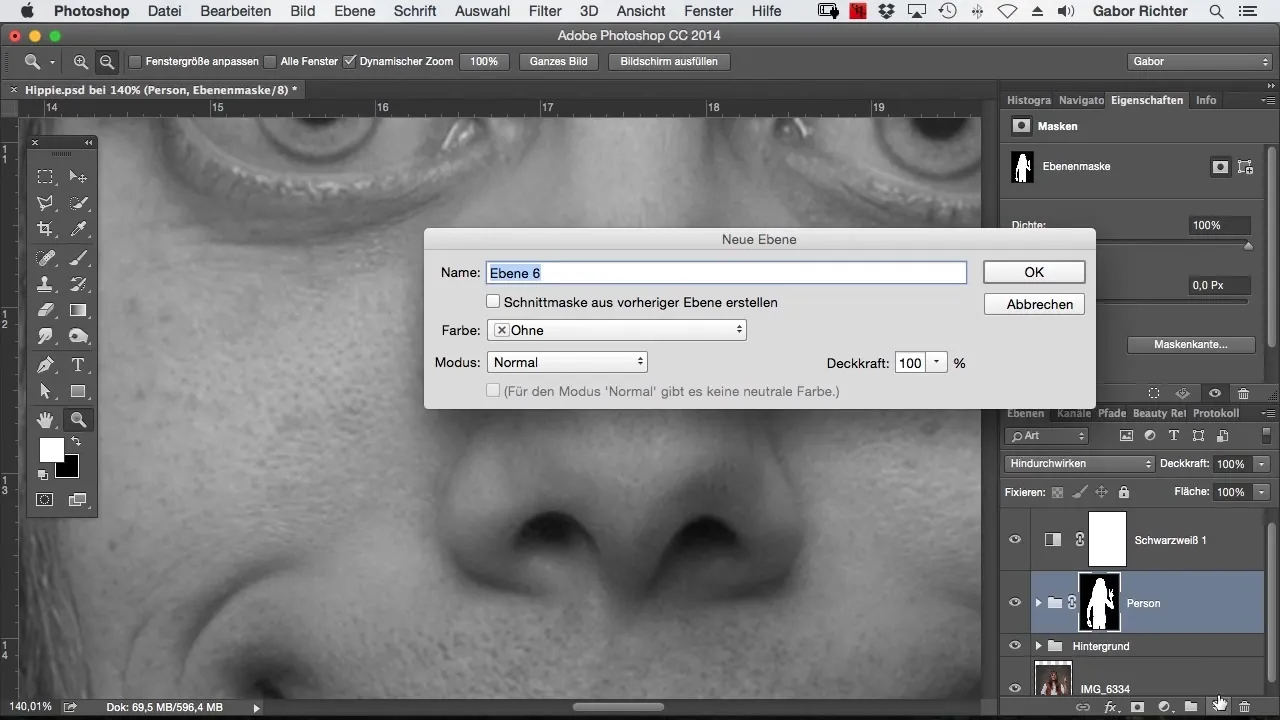Switch to the Protokoll tab

(1216, 413)
